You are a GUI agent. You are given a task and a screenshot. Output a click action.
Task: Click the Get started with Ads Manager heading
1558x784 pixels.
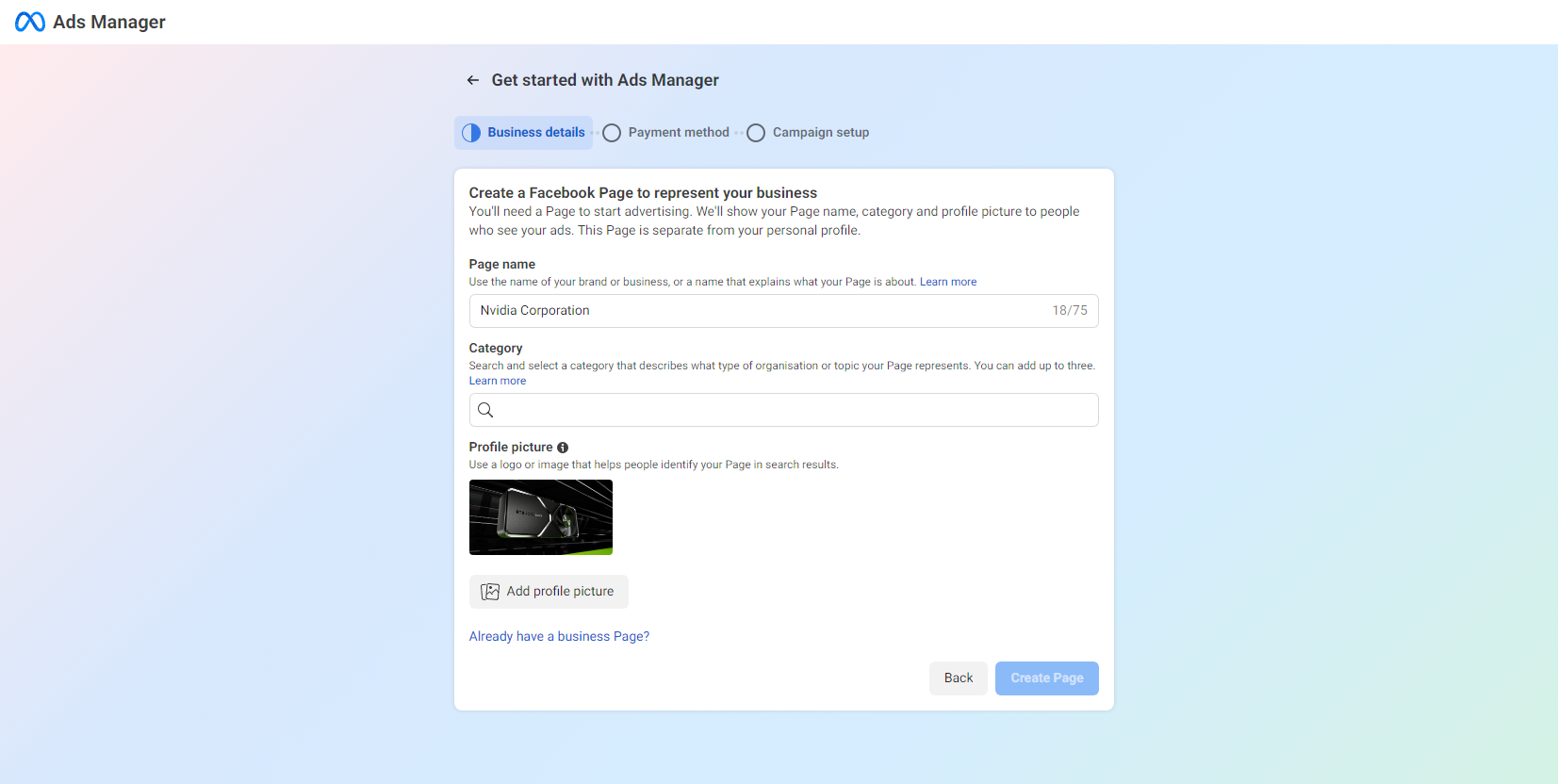click(x=605, y=80)
